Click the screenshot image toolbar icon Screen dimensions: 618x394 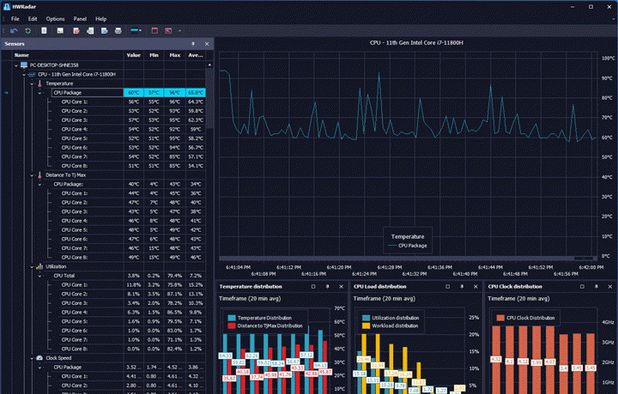[x=60, y=30]
